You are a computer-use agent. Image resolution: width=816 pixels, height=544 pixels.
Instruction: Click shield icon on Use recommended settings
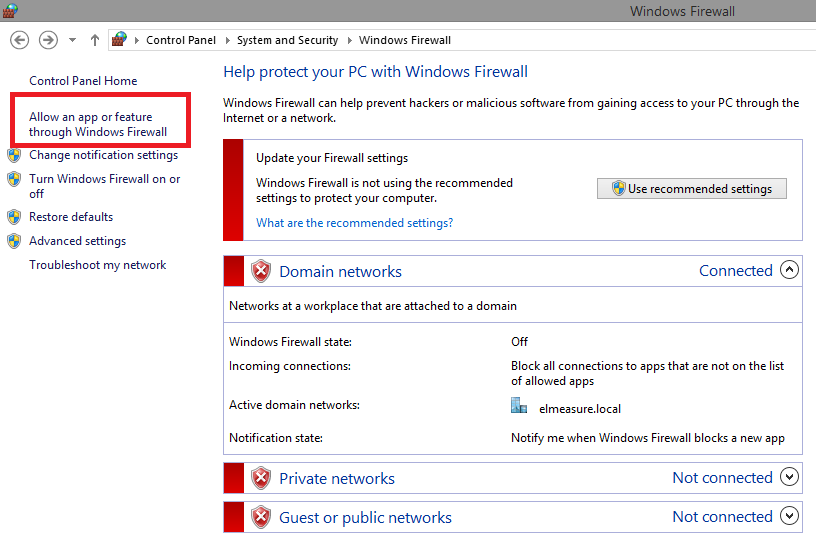coord(618,188)
